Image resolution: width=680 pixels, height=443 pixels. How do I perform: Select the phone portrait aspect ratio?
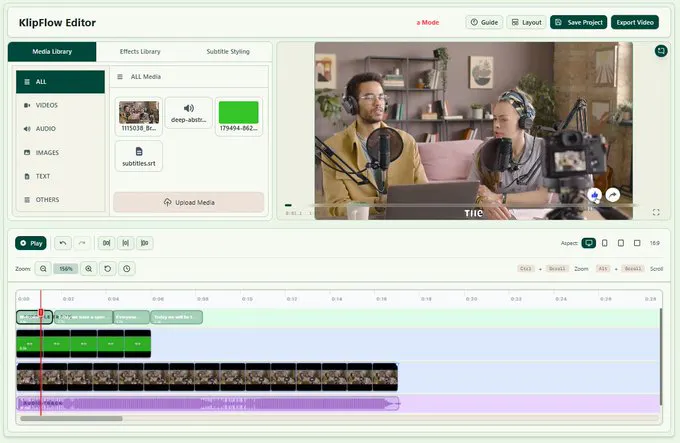click(605, 243)
